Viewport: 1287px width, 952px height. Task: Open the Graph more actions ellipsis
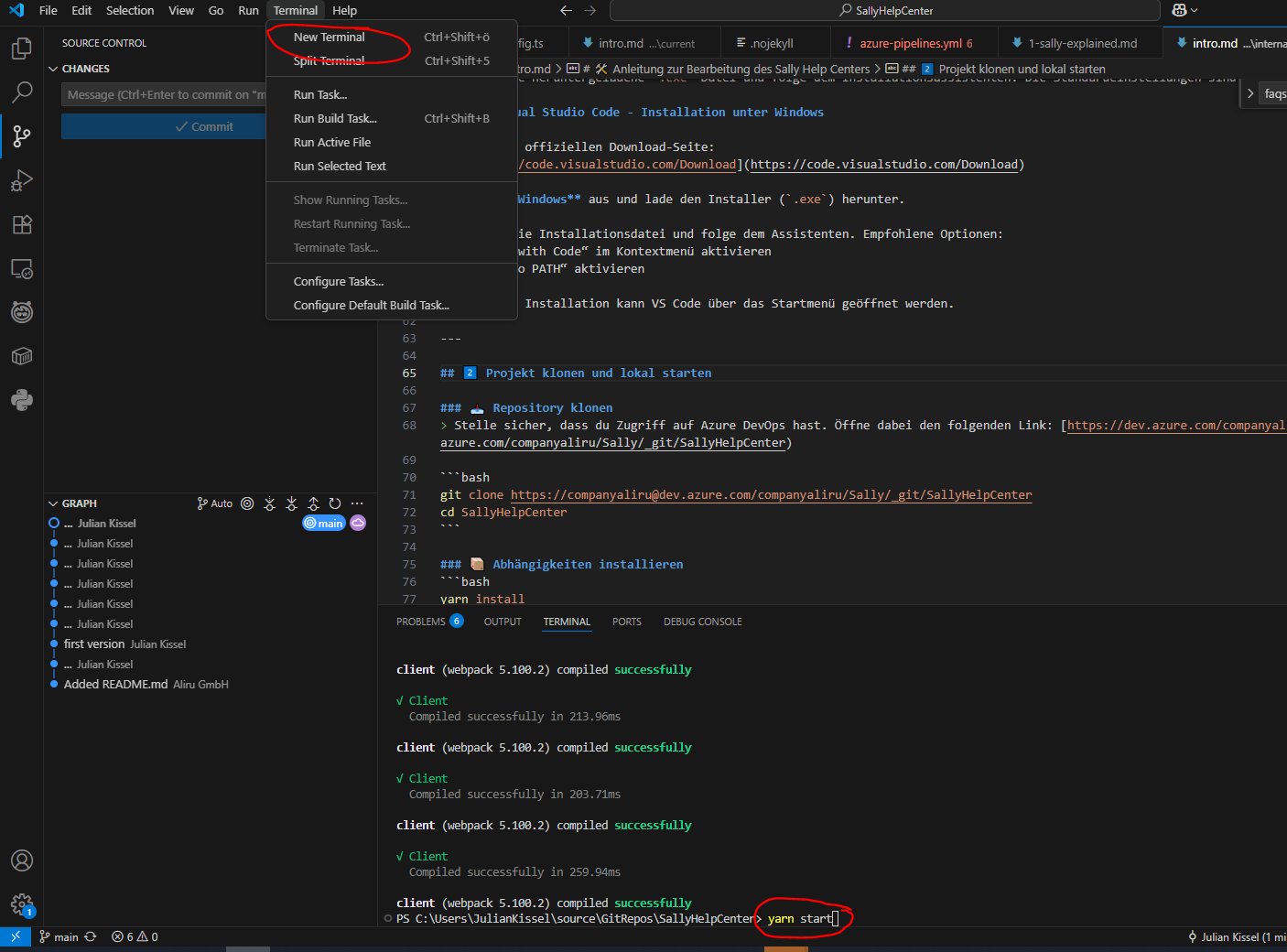coord(357,503)
